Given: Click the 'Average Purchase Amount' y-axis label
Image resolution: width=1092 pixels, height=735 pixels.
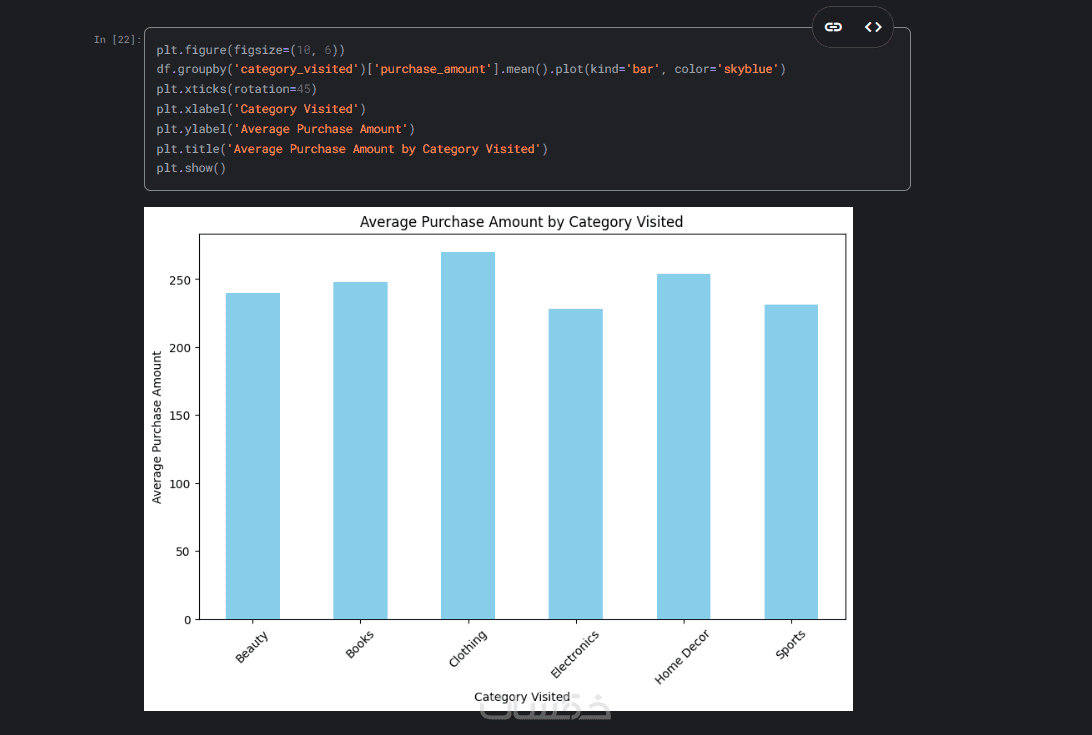Looking at the screenshot, I should point(157,427).
